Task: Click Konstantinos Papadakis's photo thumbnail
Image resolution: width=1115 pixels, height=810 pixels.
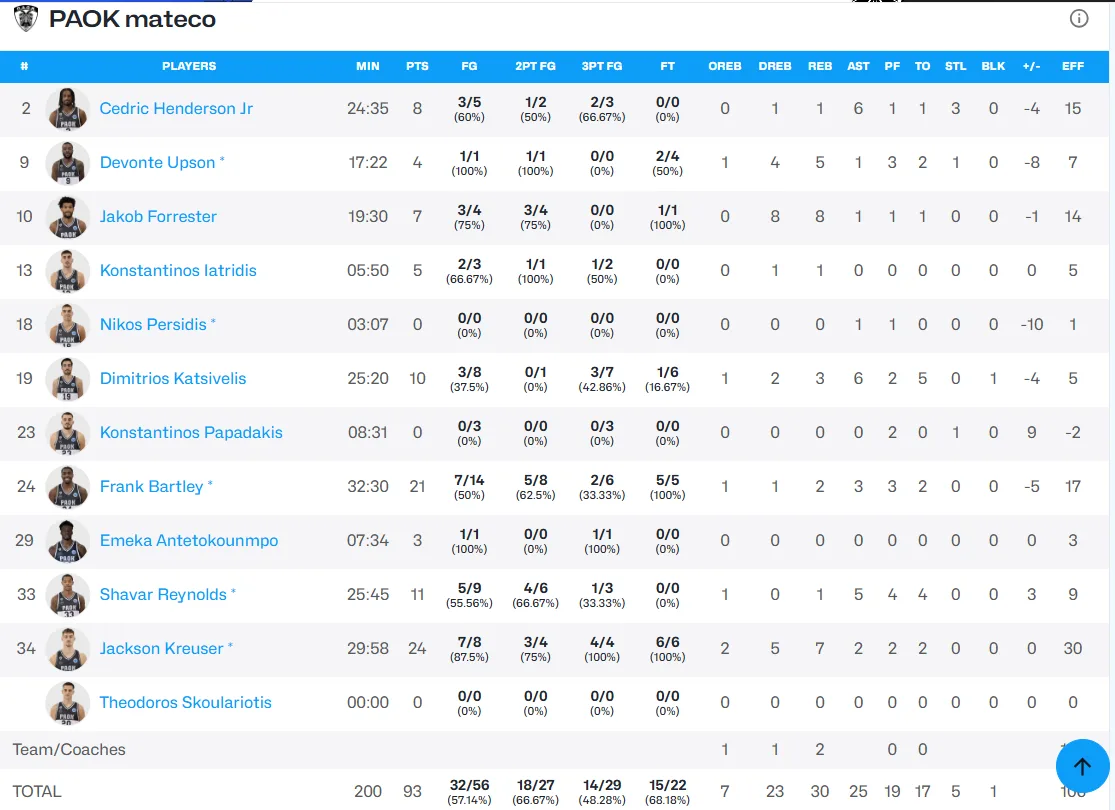Action: 68,433
